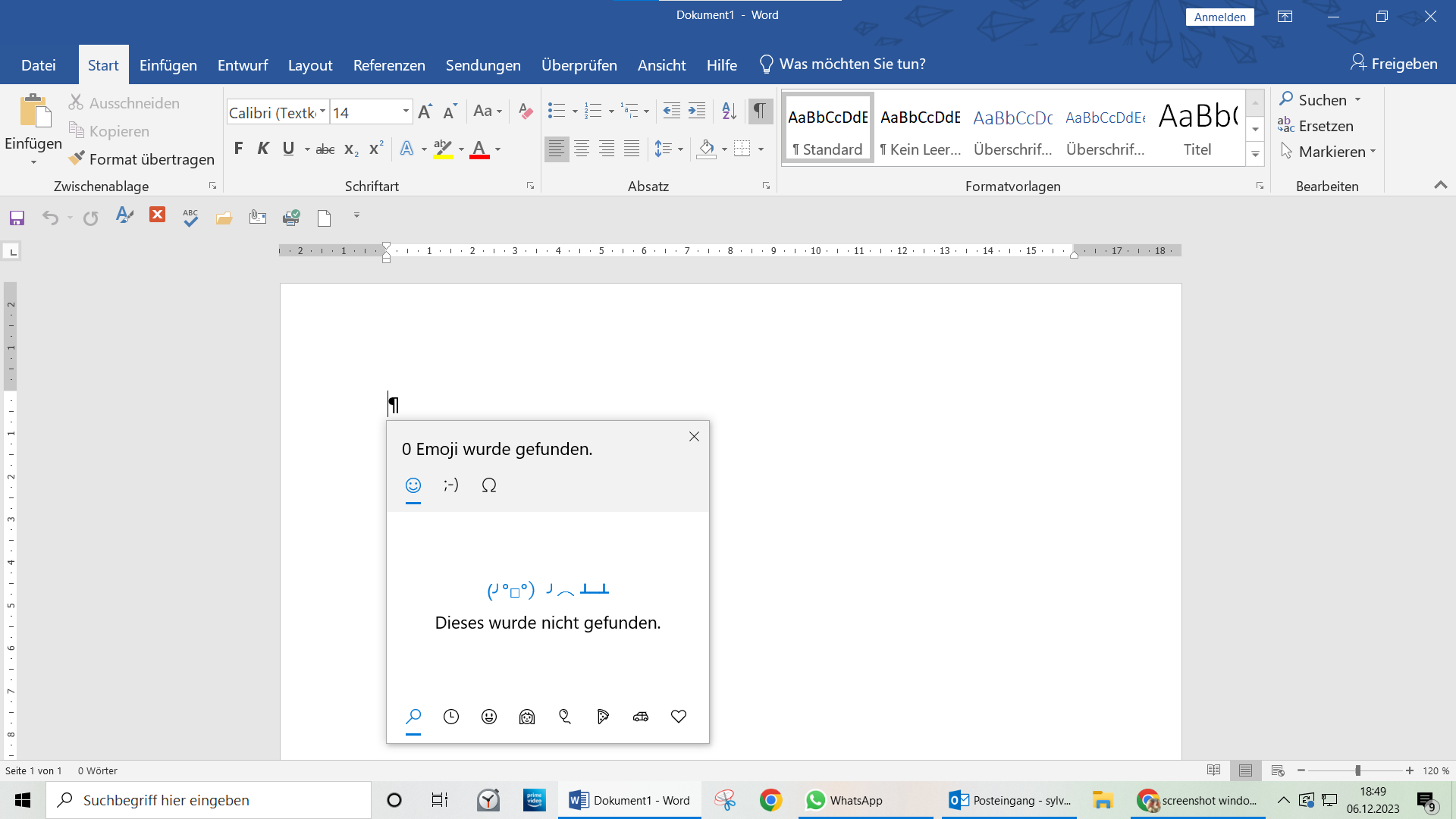Open the Einfügen ribbon tab
The image size is (1456, 819).
(168, 65)
